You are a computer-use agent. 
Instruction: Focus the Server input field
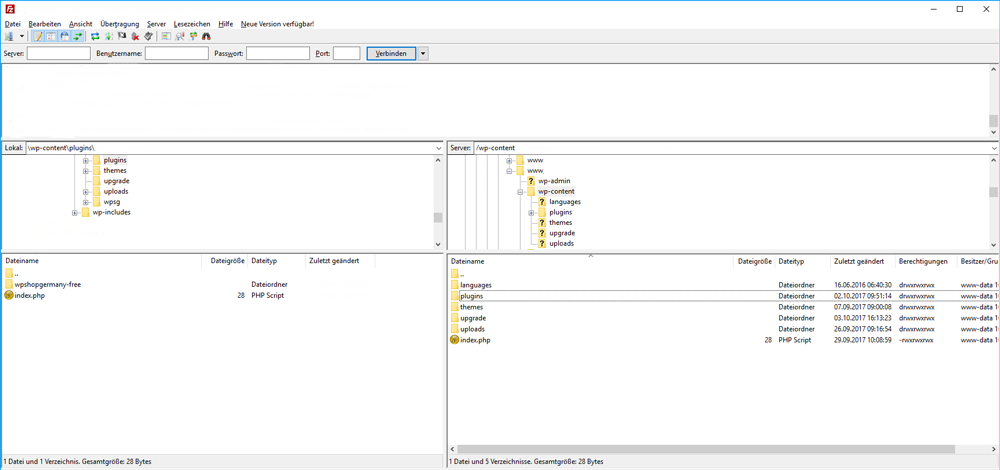click(59, 54)
